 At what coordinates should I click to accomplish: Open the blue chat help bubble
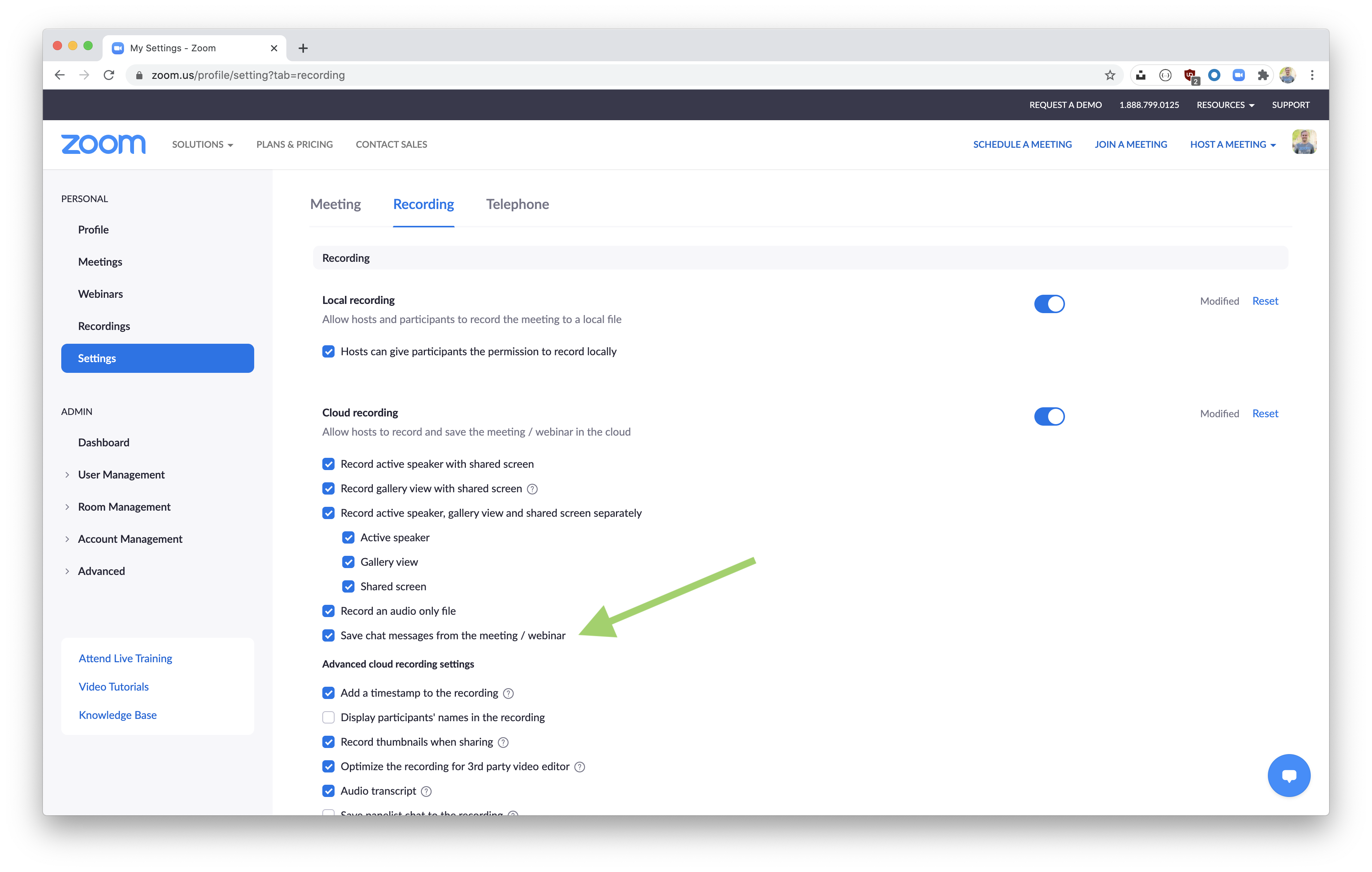[x=1288, y=775]
